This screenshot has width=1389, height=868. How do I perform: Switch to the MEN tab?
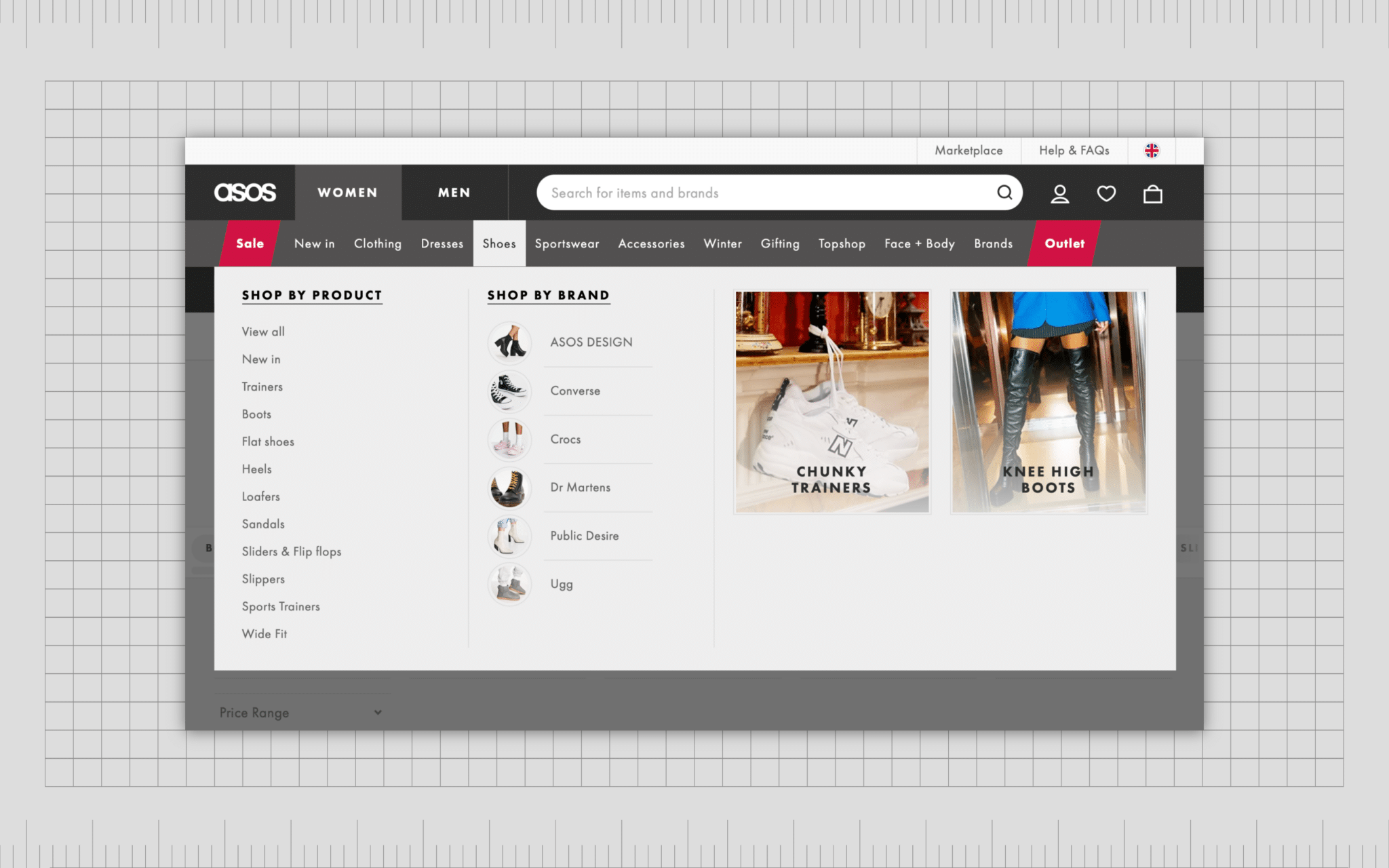click(x=454, y=193)
